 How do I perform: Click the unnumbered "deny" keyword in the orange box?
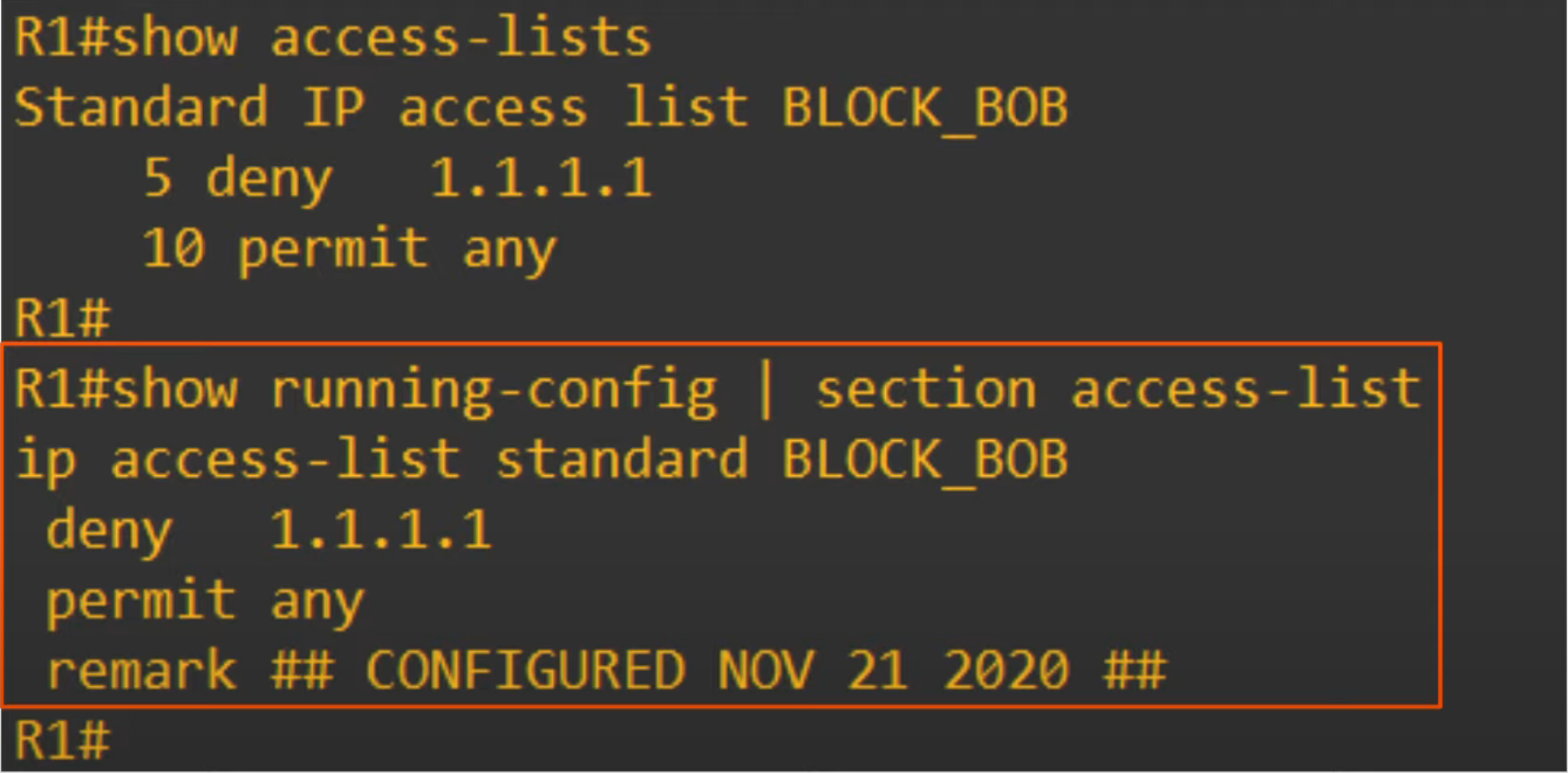tap(109, 531)
